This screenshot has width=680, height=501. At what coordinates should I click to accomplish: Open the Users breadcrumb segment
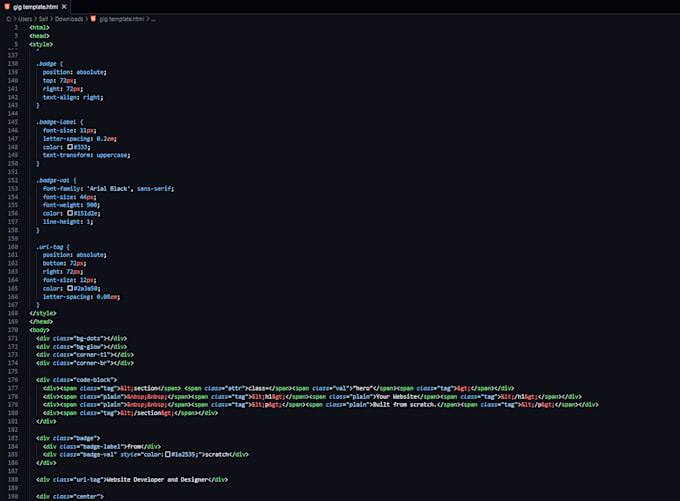[25, 19]
